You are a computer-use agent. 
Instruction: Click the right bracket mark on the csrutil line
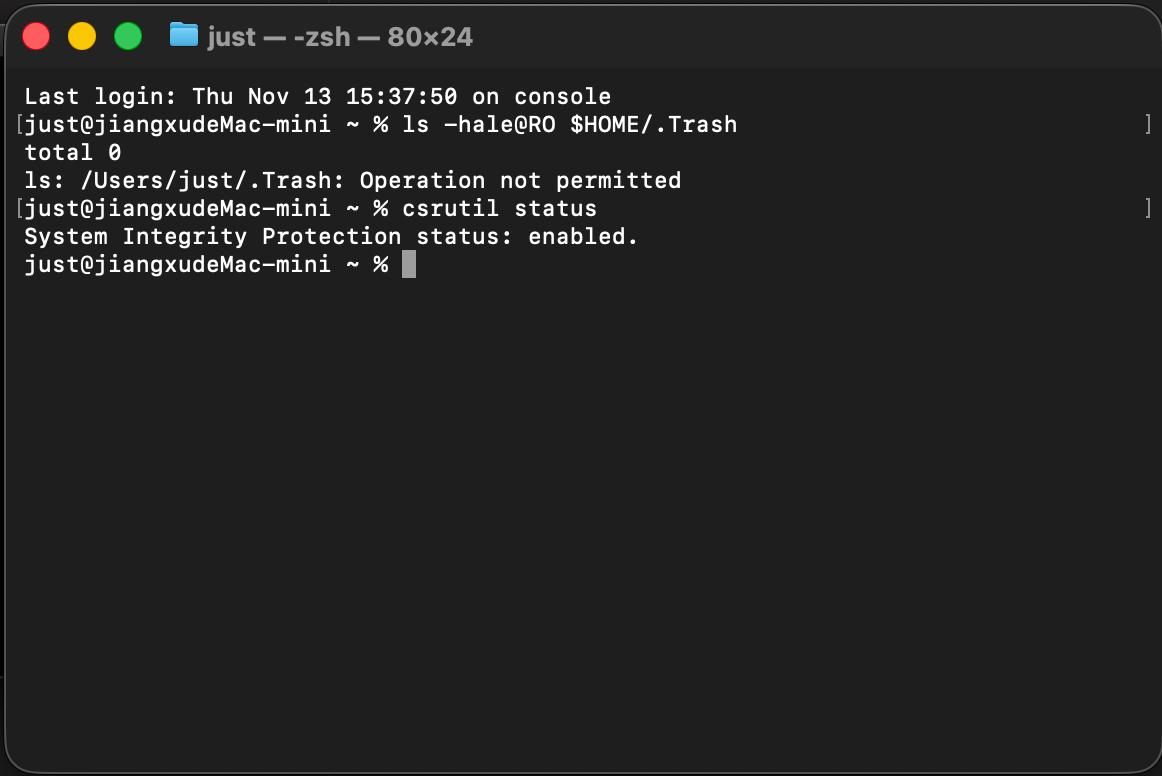pos(1147,209)
